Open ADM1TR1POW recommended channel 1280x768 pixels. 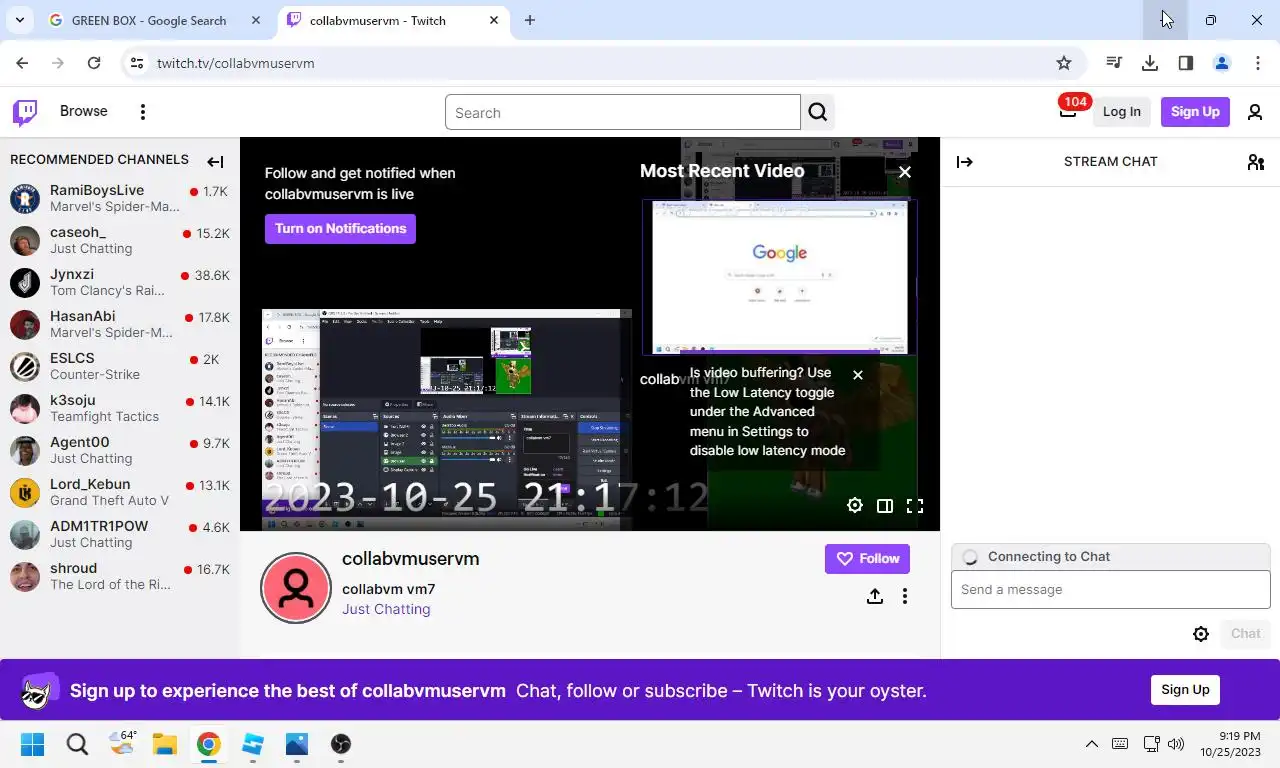pyautogui.click(x=120, y=534)
